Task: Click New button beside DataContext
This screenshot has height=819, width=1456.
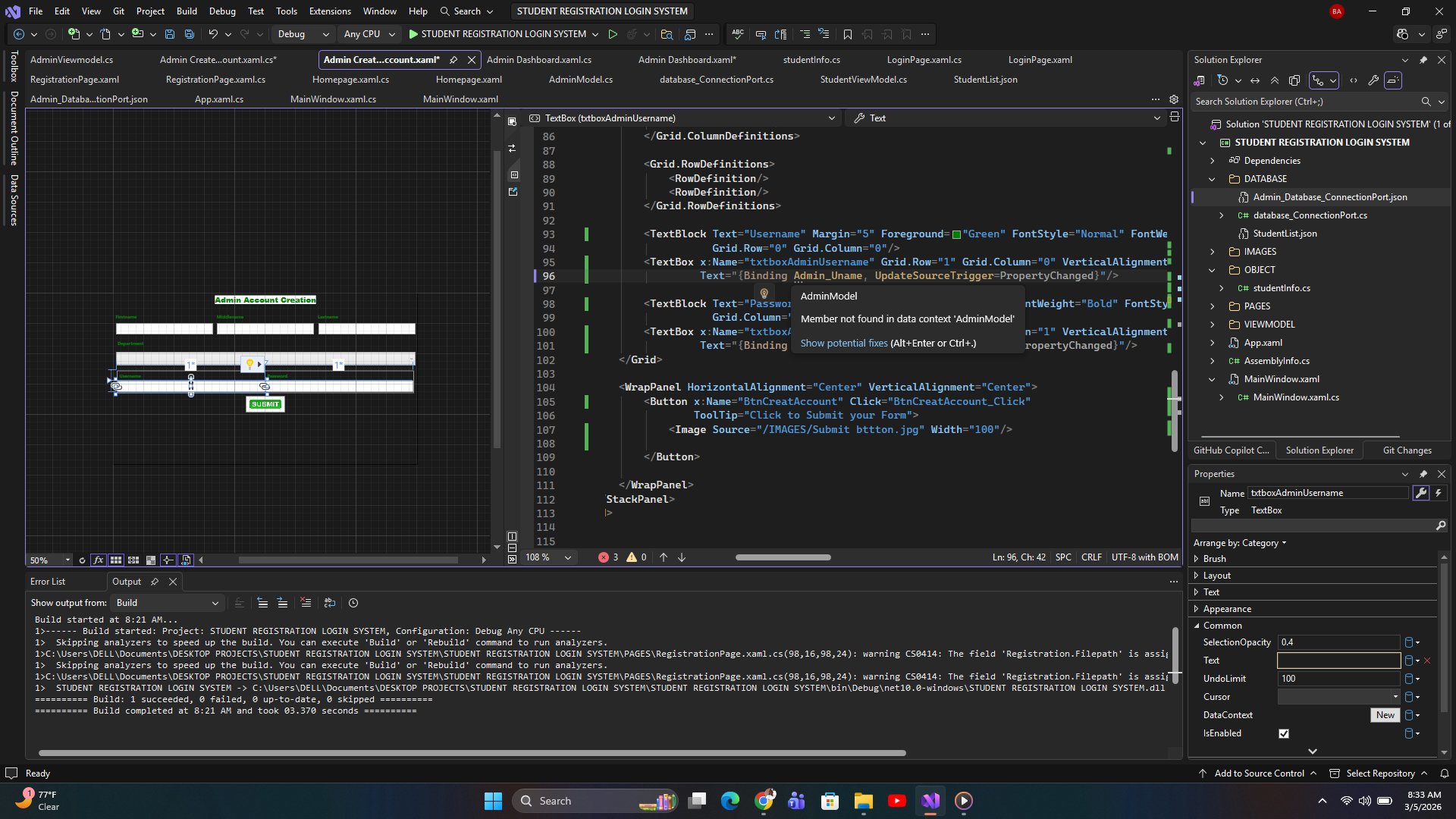Action: [1385, 715]
